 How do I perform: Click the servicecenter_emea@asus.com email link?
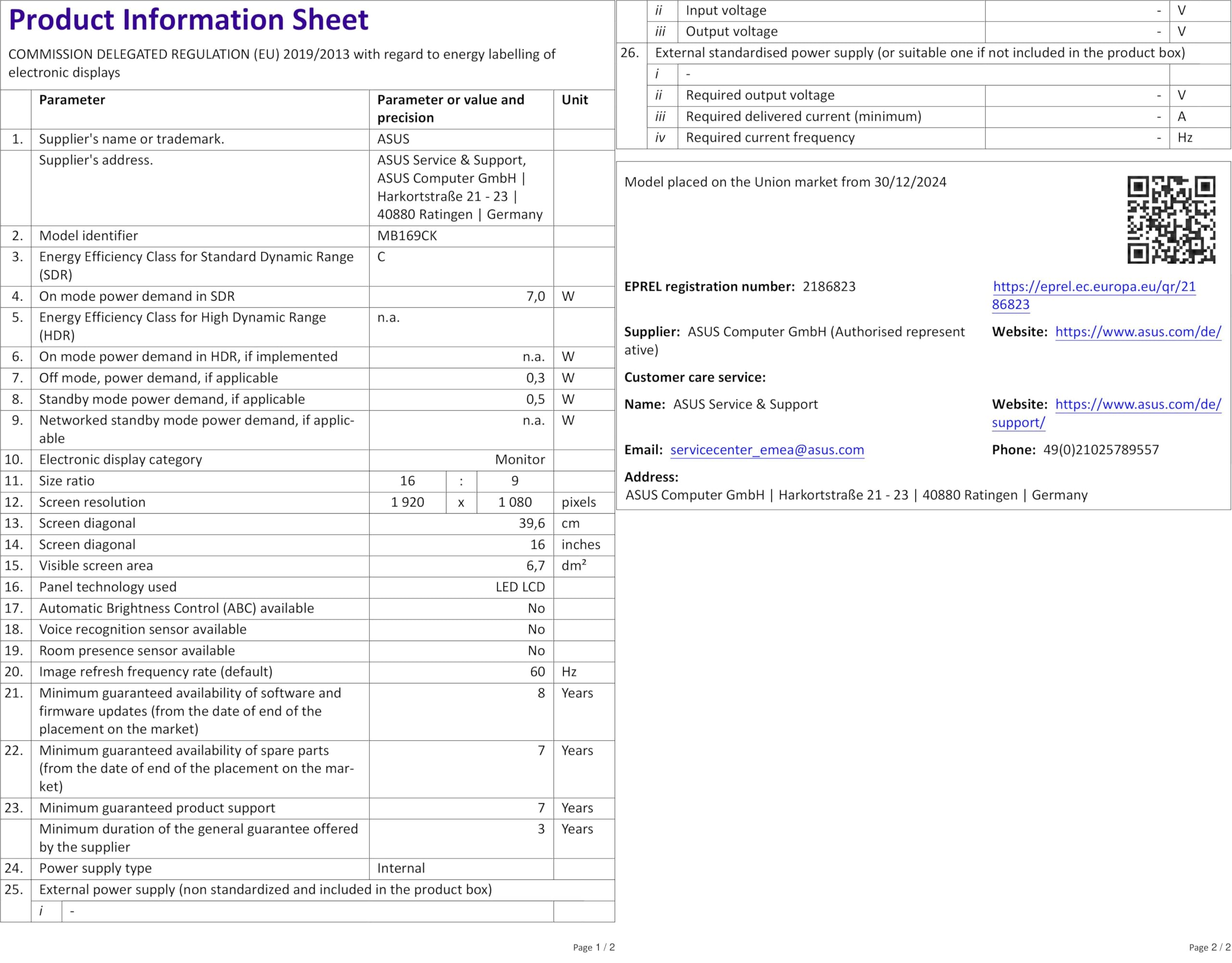767,450
